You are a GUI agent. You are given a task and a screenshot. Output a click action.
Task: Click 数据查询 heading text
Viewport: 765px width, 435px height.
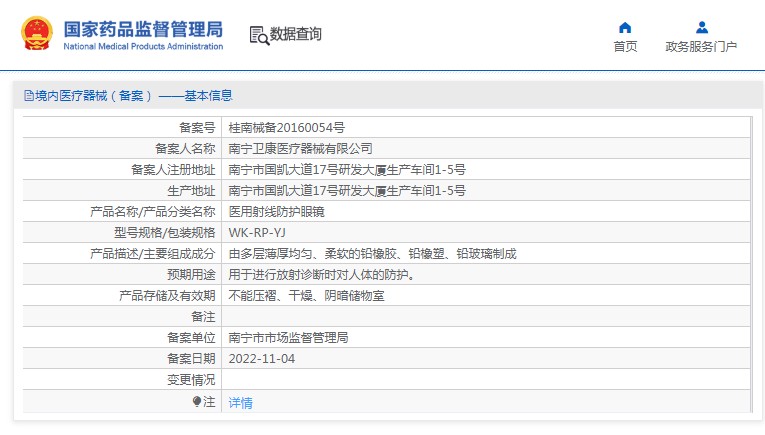click(296, 34)
